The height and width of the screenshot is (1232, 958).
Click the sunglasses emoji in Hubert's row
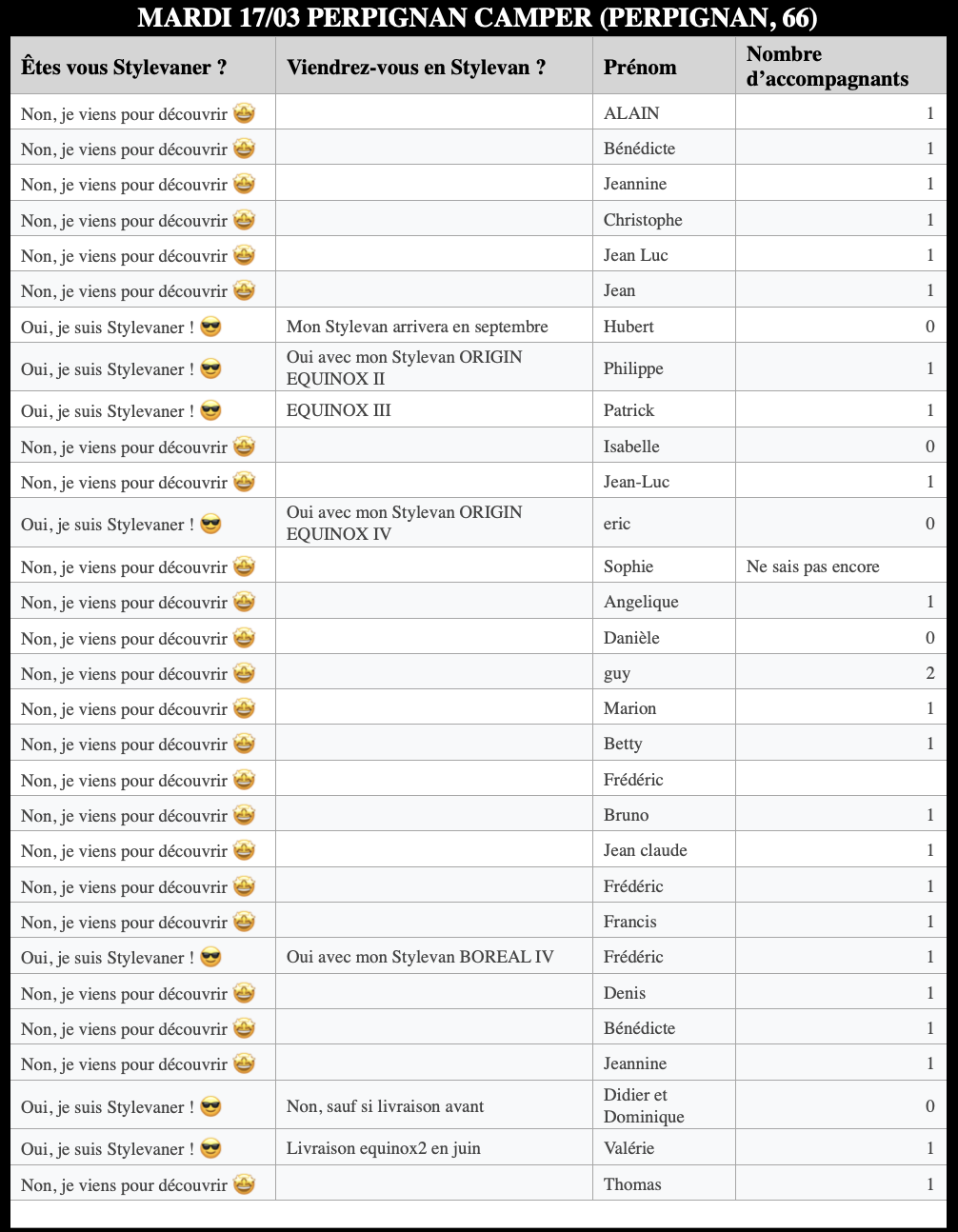210,328
